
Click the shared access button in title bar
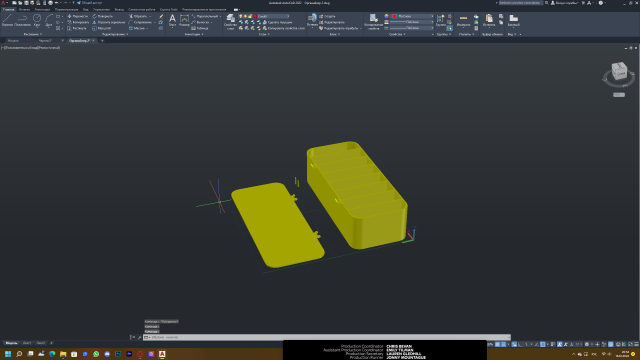point(89,3)
